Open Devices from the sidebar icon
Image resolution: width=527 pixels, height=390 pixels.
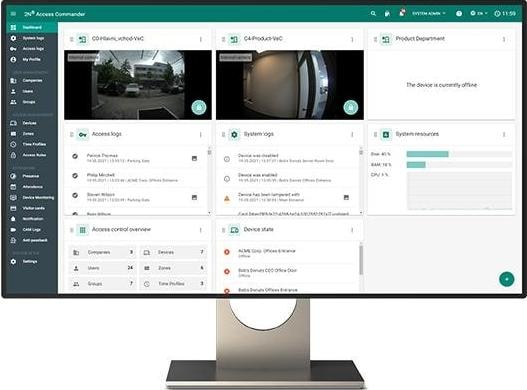pos(13,123)
